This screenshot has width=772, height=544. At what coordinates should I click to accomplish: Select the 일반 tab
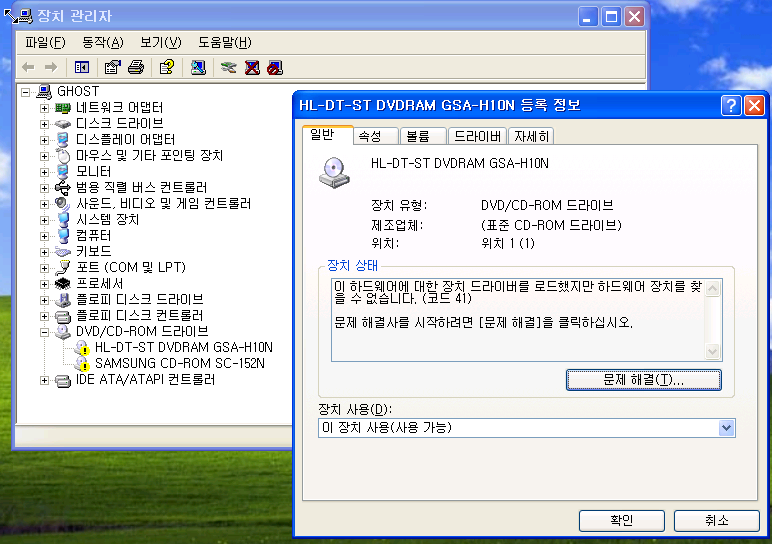tap(328, 135)
